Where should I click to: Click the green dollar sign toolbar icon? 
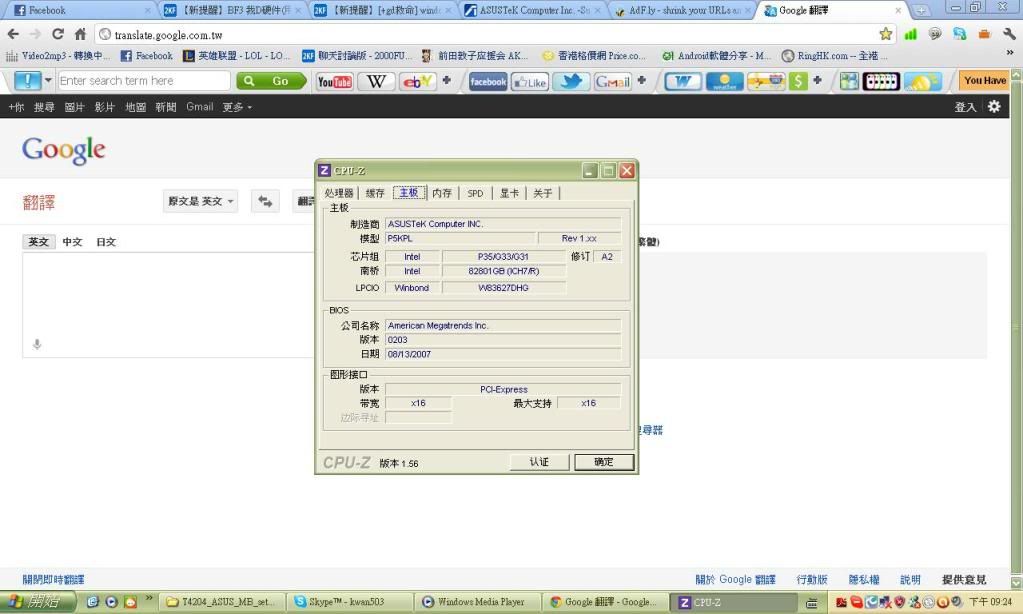click(x=798, y=82)
